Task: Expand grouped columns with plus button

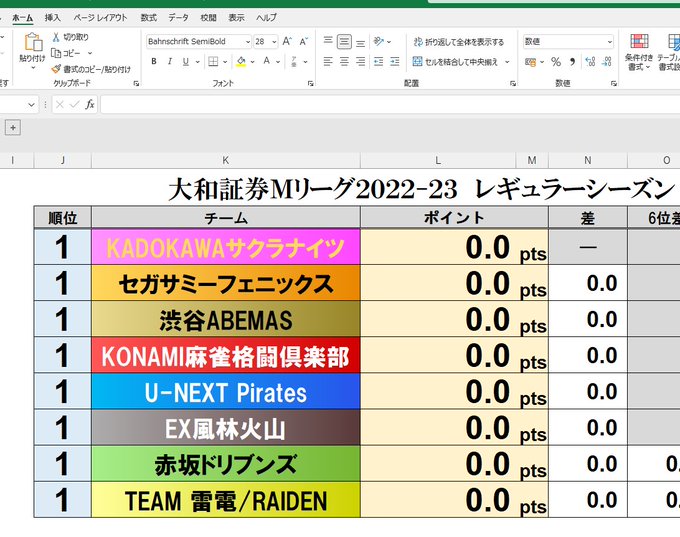Action: pyautogui.click(x=13, y=128)
